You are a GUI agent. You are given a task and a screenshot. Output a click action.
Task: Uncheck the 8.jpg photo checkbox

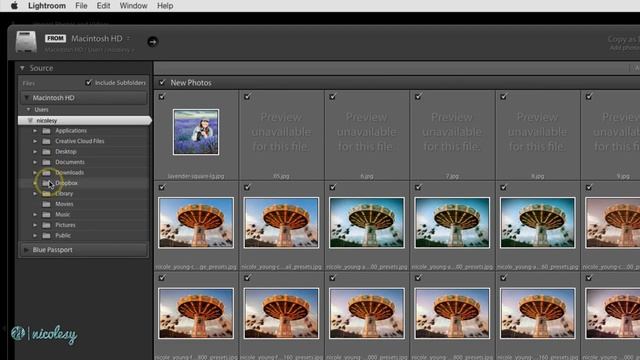(503, 96)
